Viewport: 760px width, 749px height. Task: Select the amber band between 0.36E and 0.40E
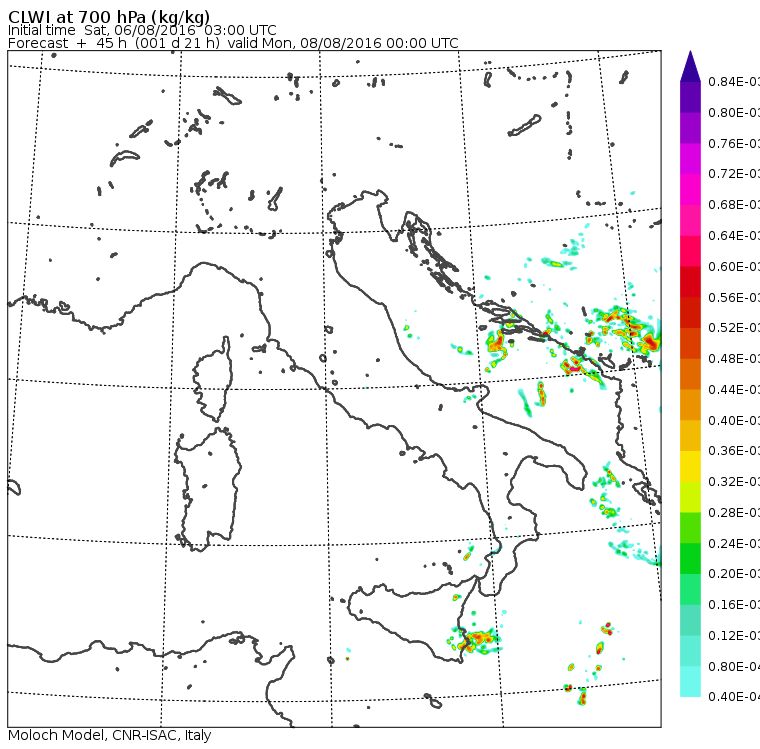click(690, 435)
